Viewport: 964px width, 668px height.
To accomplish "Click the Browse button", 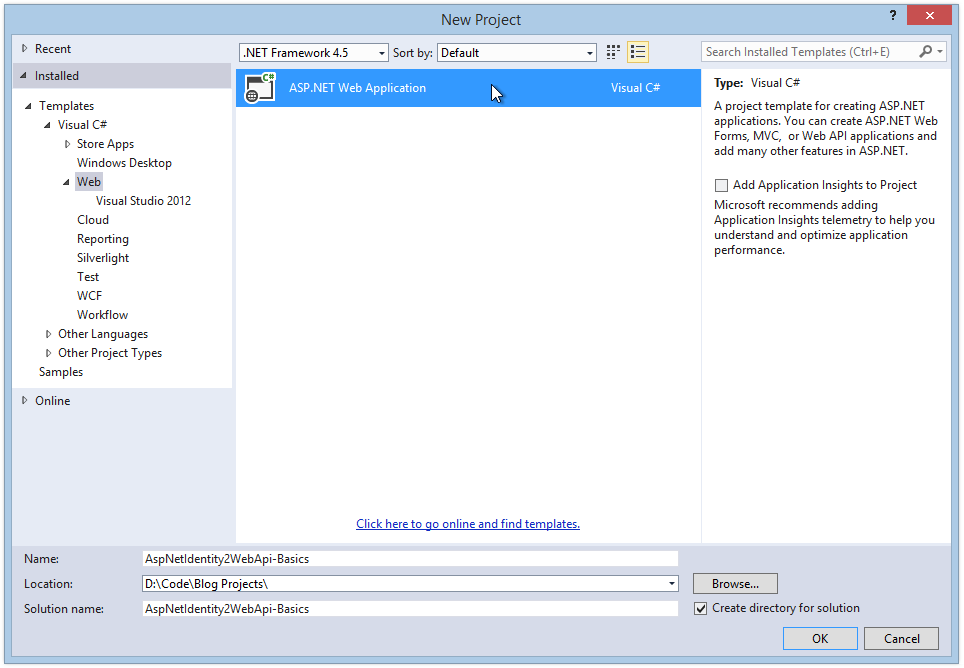I will pos(734,583).
